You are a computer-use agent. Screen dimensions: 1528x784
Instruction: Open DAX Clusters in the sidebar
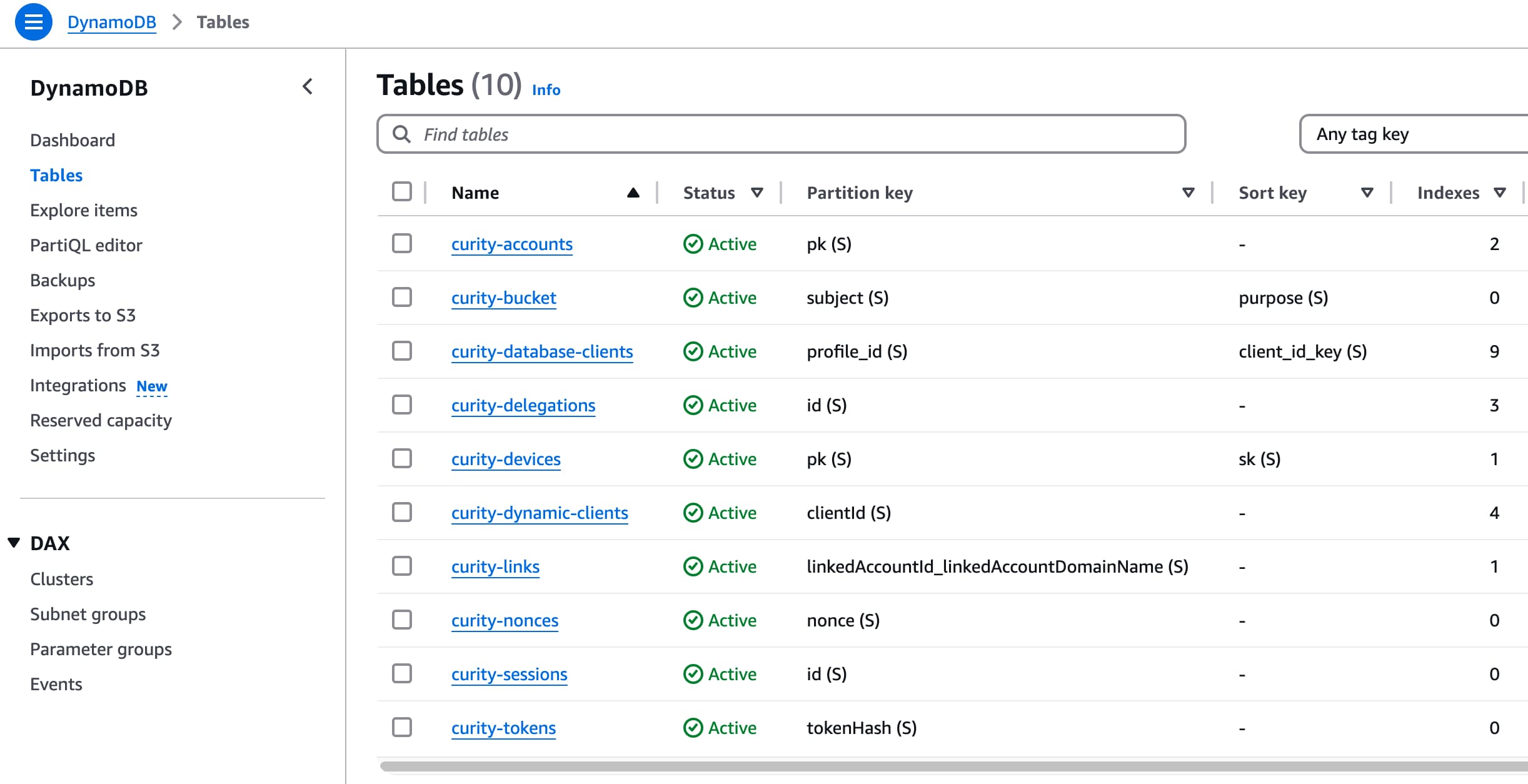[x=62, y=579]
